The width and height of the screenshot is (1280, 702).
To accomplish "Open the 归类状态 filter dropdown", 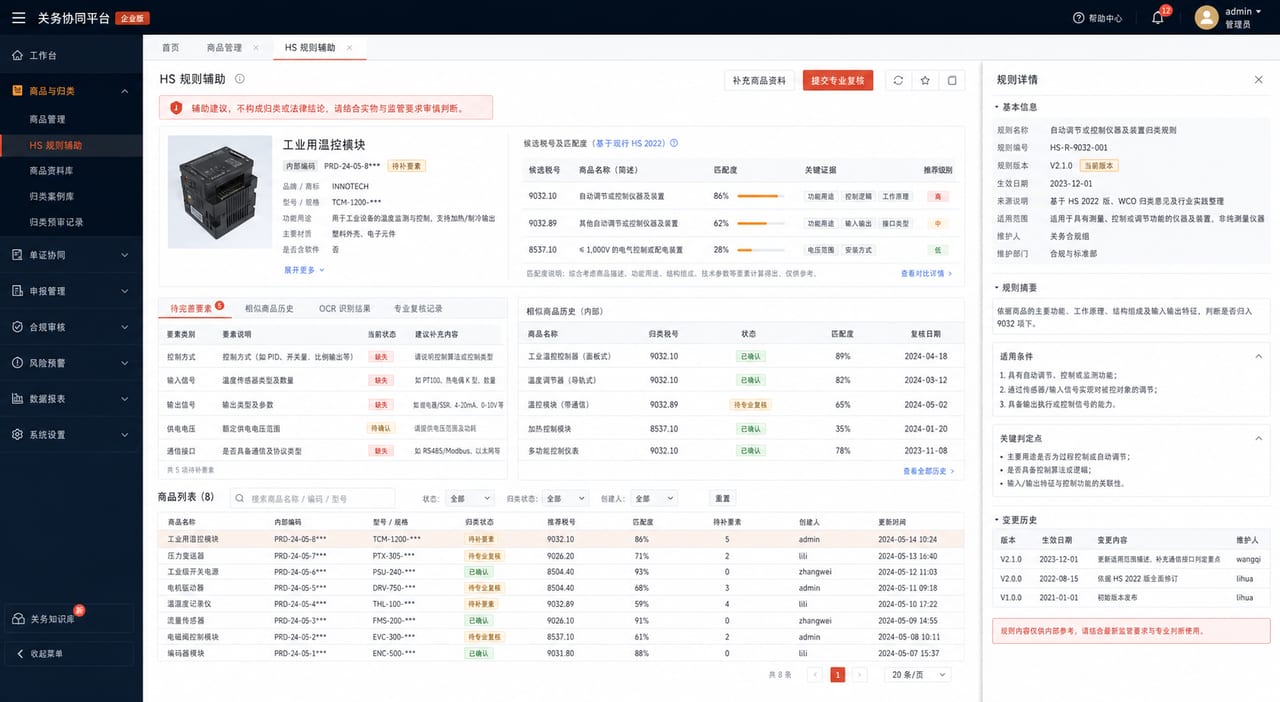I will point(566,498).
